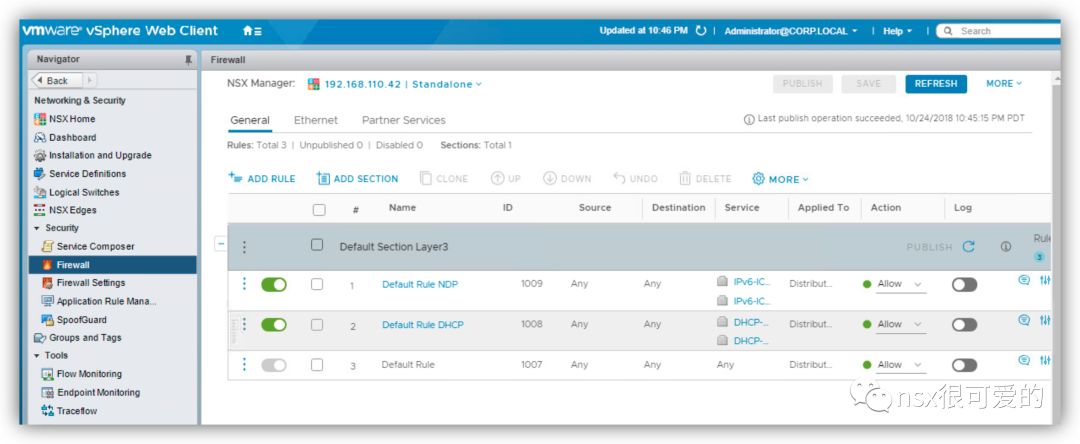The height and width of the screenshot is (444, 1080).
Task: Open the top-right MORE dropdown
Action: click(x=1004, y=83)
